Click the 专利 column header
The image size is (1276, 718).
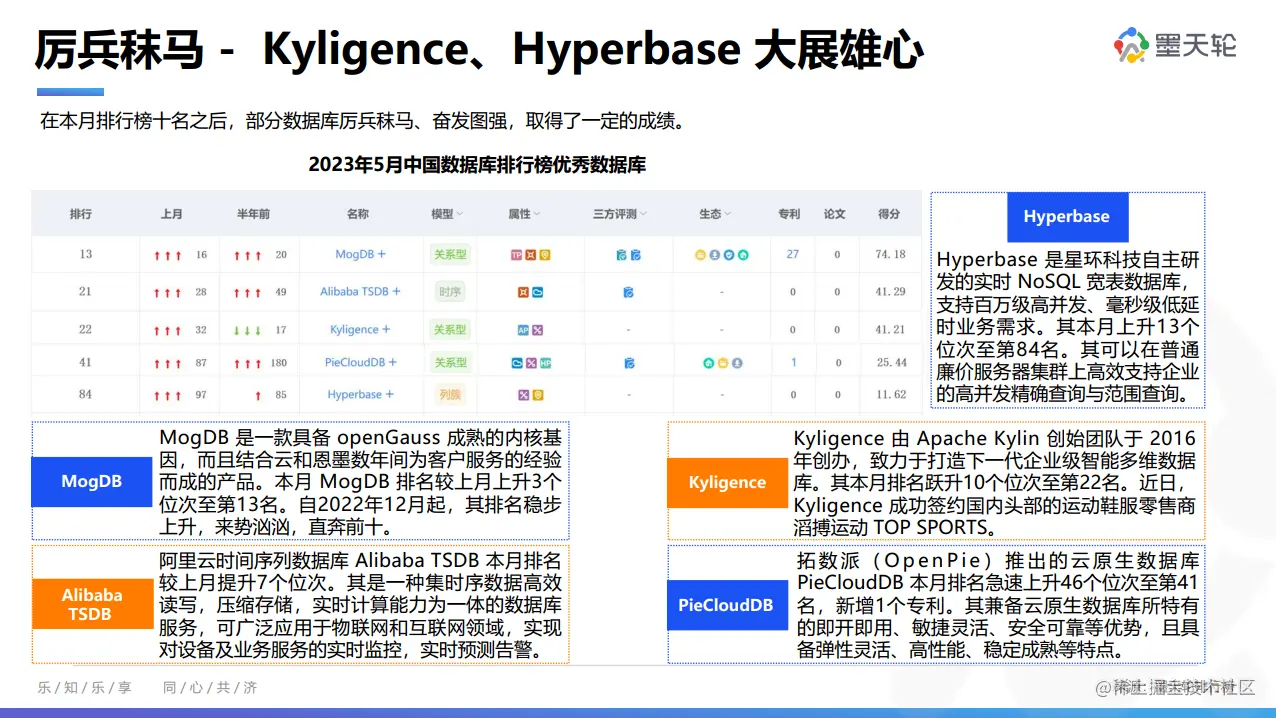[789, 214]
